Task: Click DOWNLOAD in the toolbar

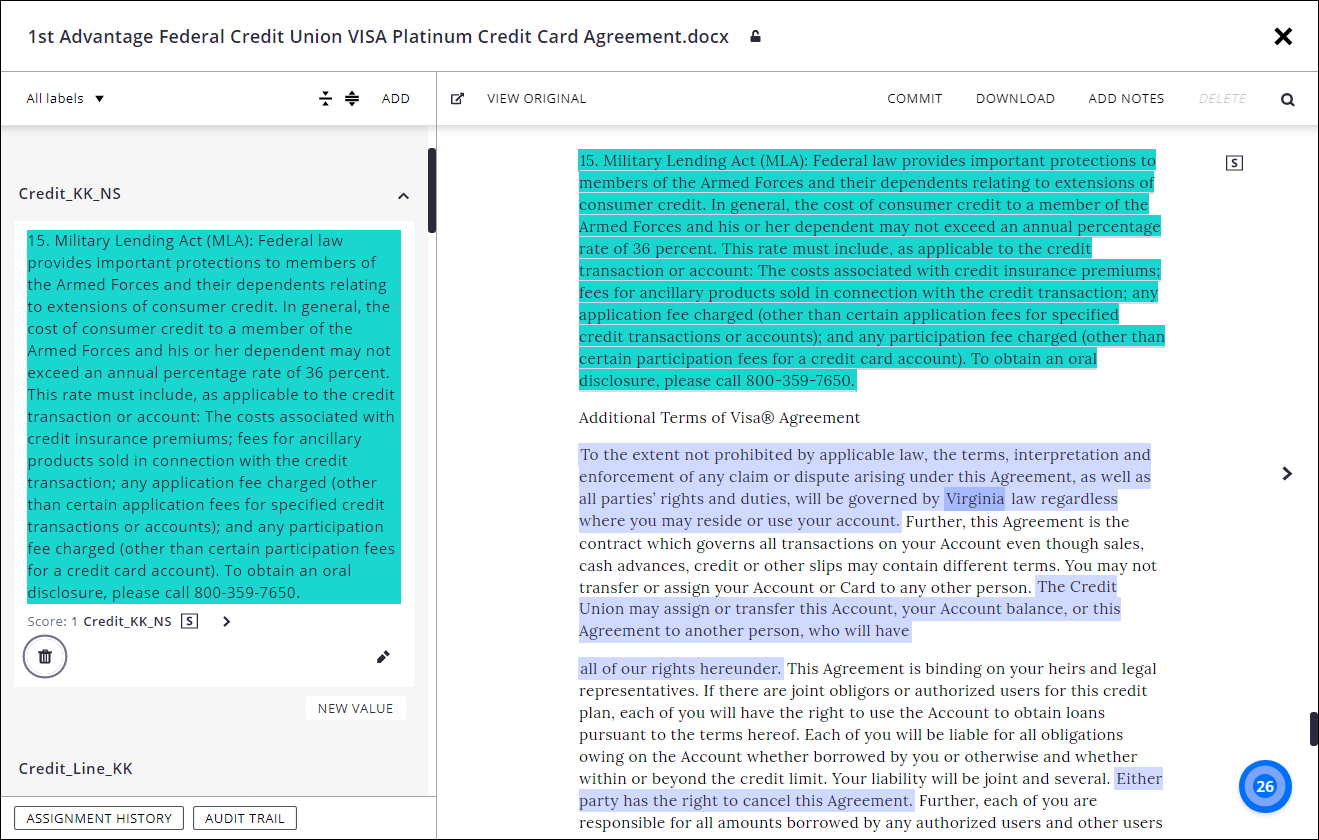Action: (x=1015, y=98)
